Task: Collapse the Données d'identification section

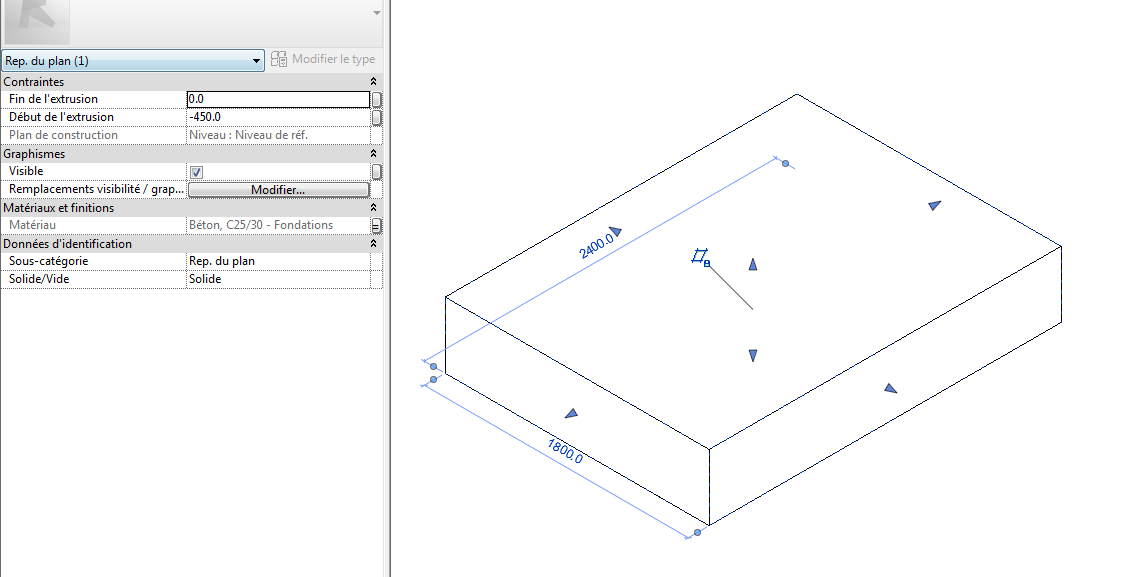Action: [373, 244]
